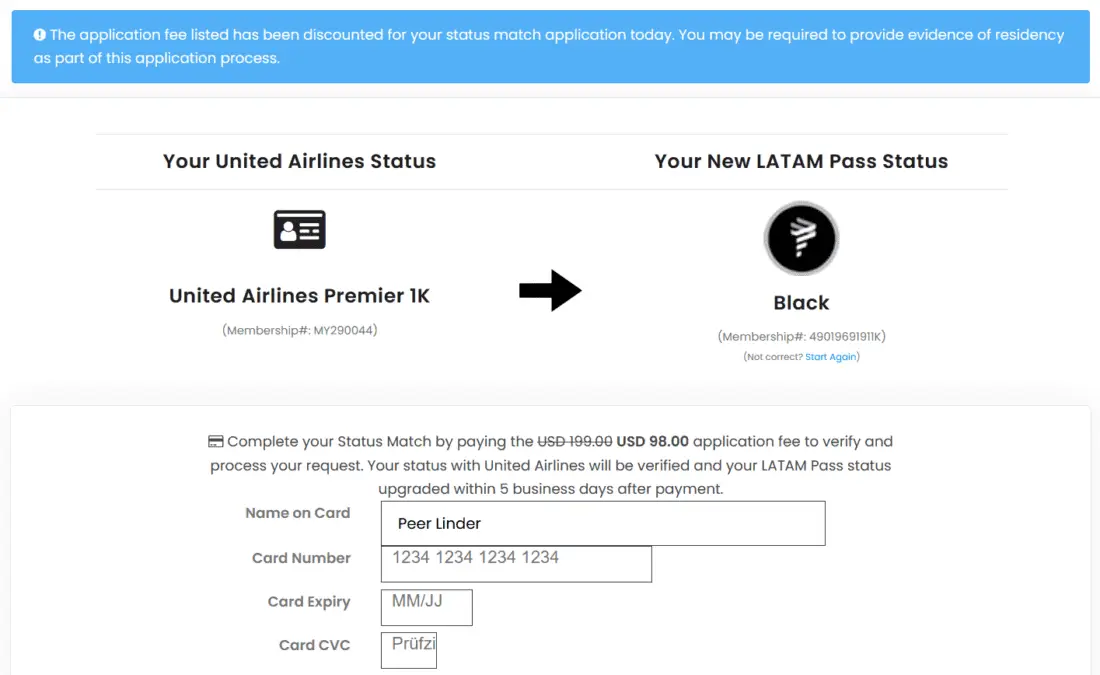The width and height of the screenshot is (1100, 675).
Task: Click the crossed-out USD 199.00 price
Action: 575,441
